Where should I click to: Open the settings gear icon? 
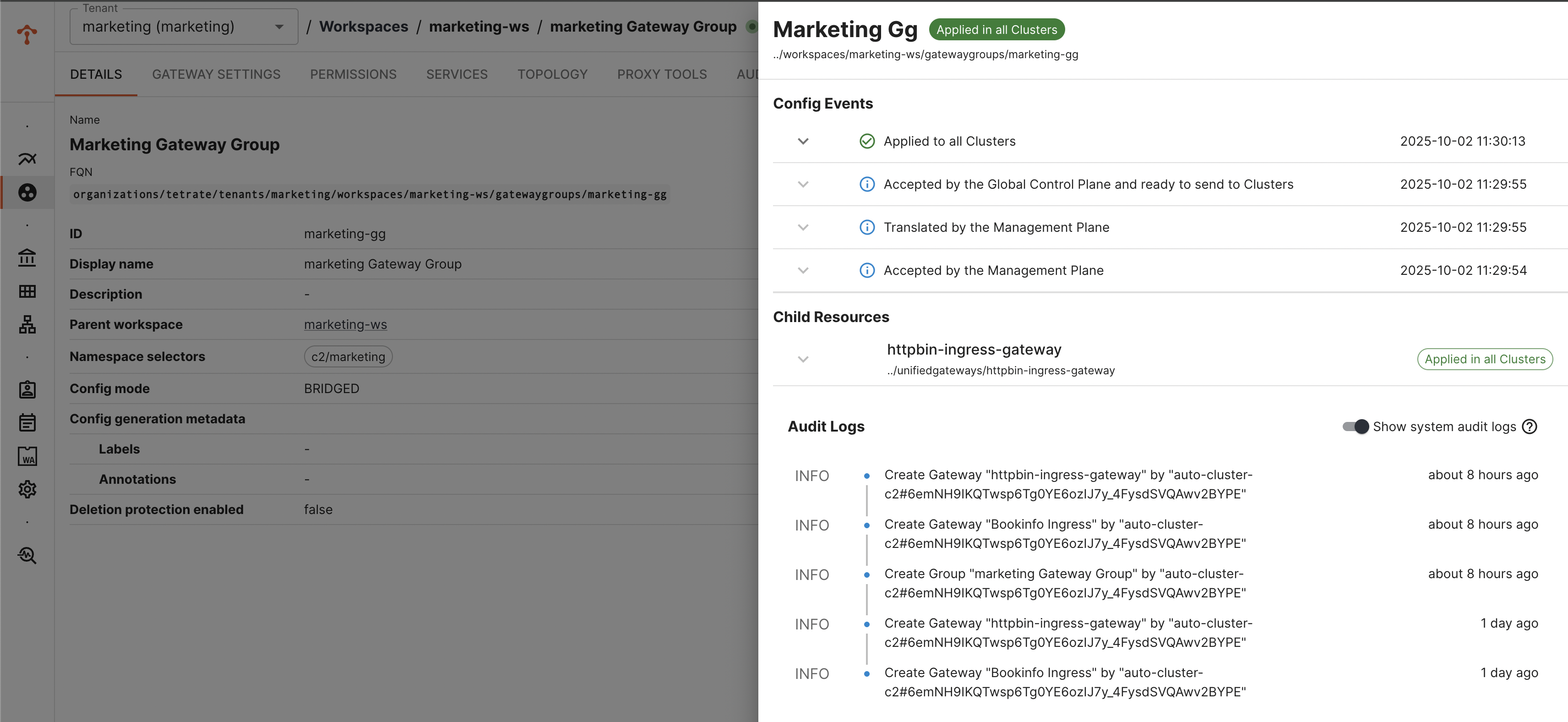pos(27,489)
